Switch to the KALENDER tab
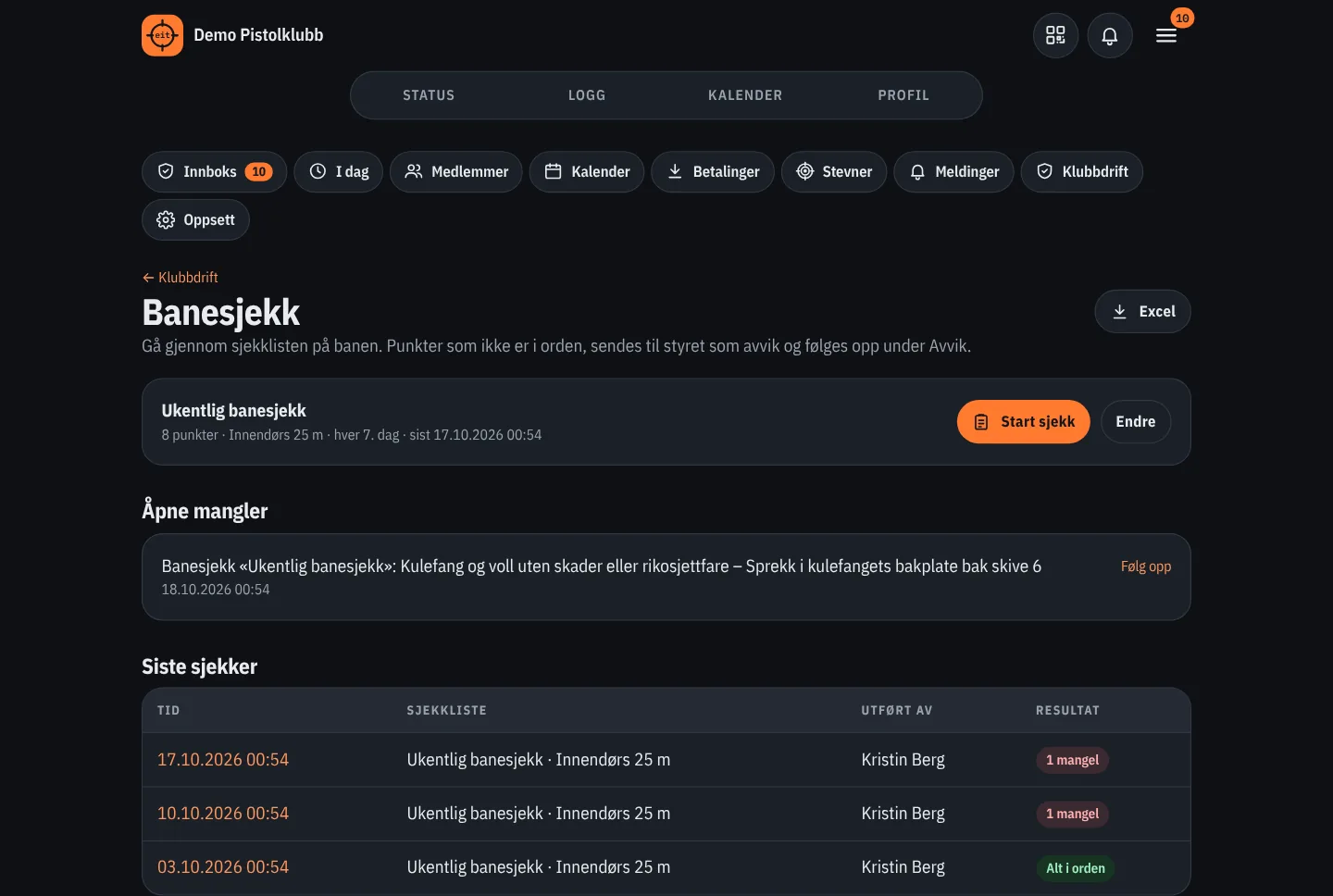The width and height of the screenshot is (1333, 896). (x=745, y=95)
